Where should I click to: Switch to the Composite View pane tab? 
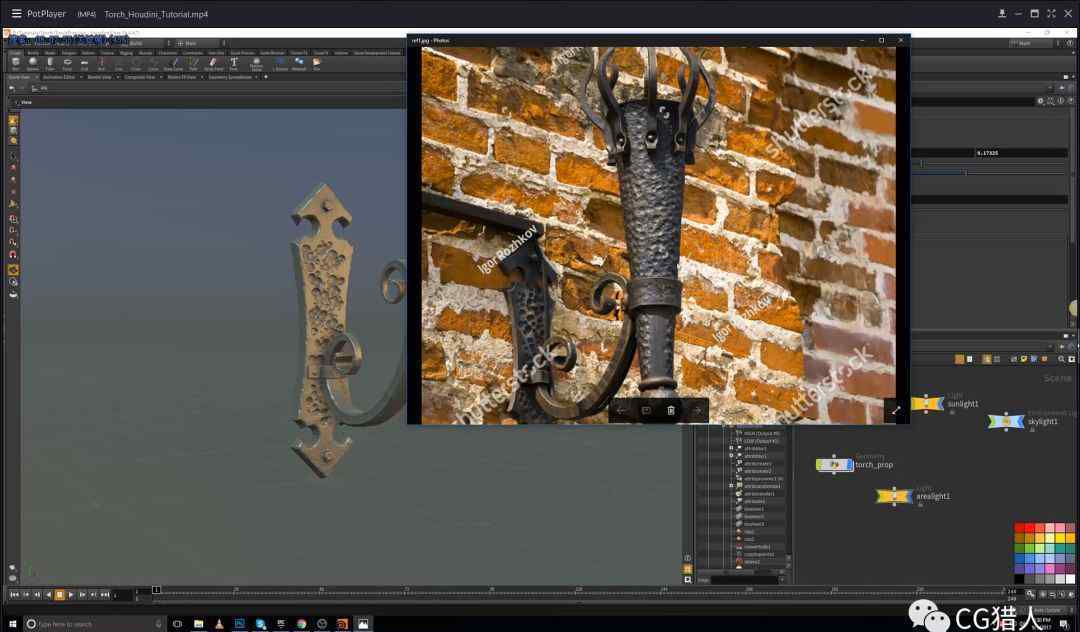coord(140,77)
